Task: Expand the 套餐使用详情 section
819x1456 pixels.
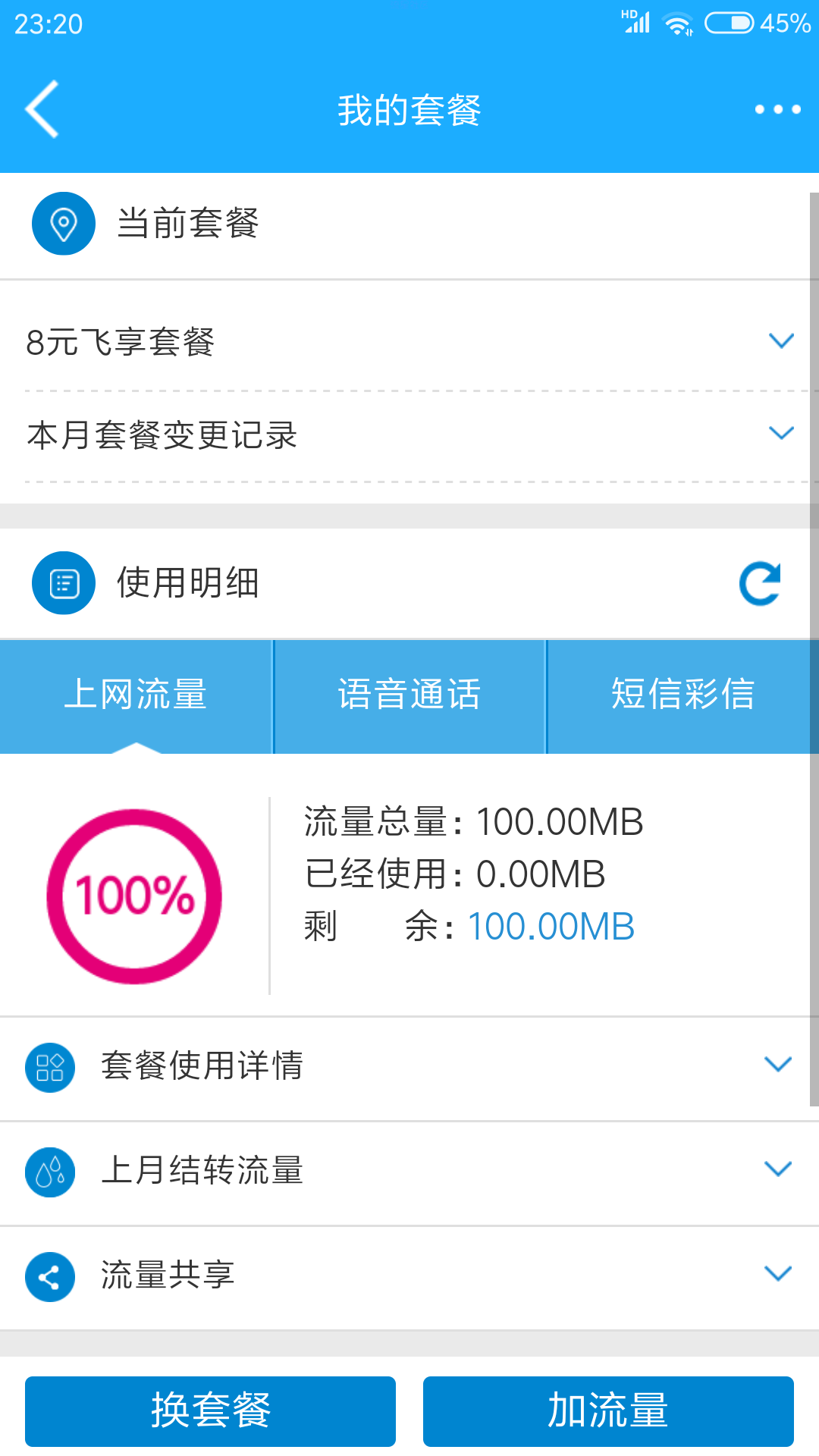Action: pyautogui.click(x=409, y=1068)
